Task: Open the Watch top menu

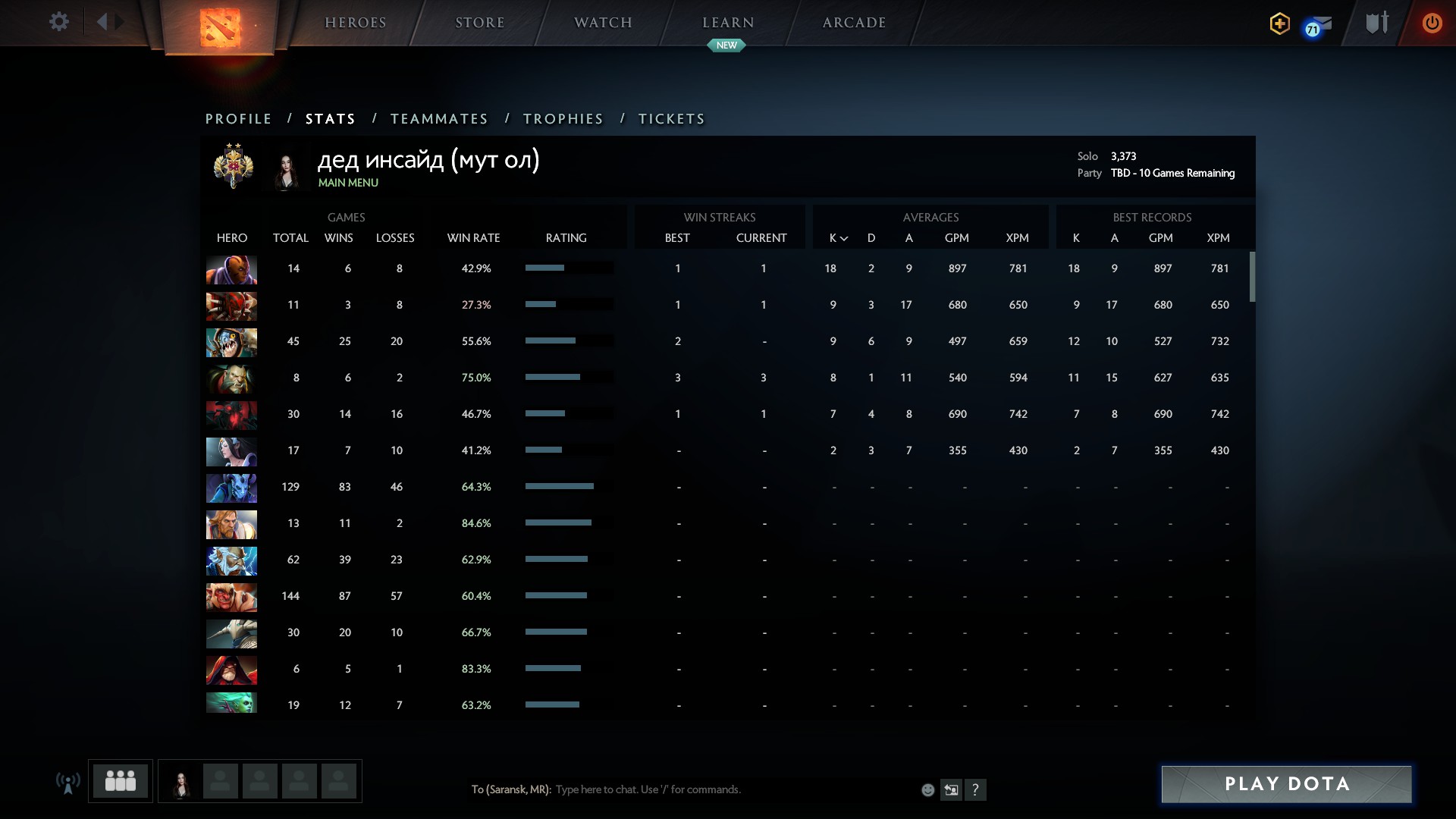Action: [x=603, y=23]
